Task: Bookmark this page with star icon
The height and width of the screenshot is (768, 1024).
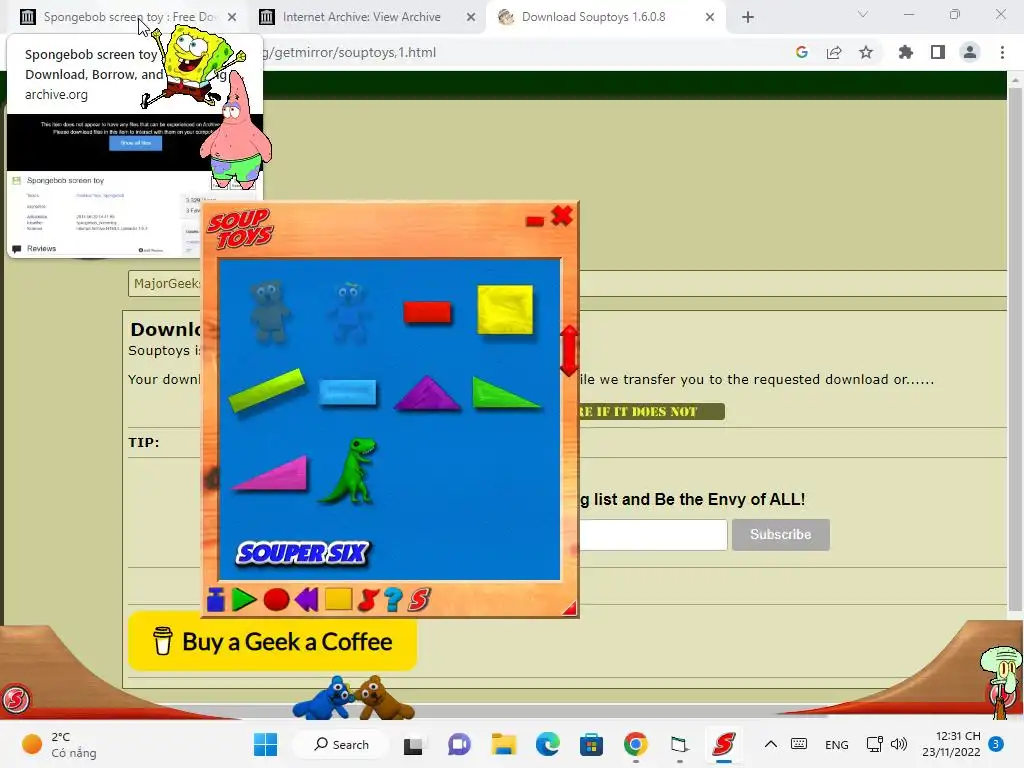Action: click(866, 52)
